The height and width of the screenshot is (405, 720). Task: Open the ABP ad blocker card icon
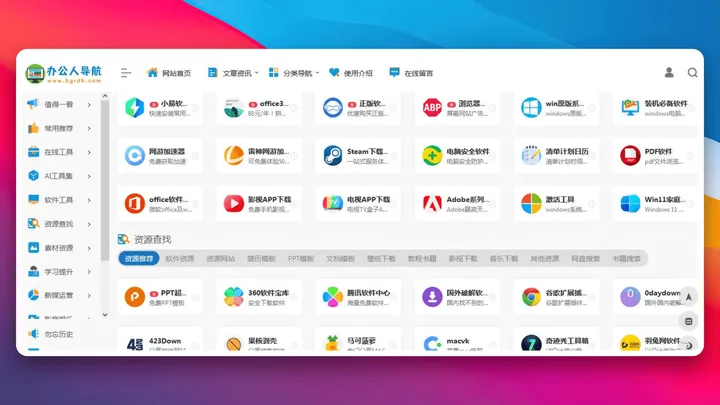pos(432,107)
